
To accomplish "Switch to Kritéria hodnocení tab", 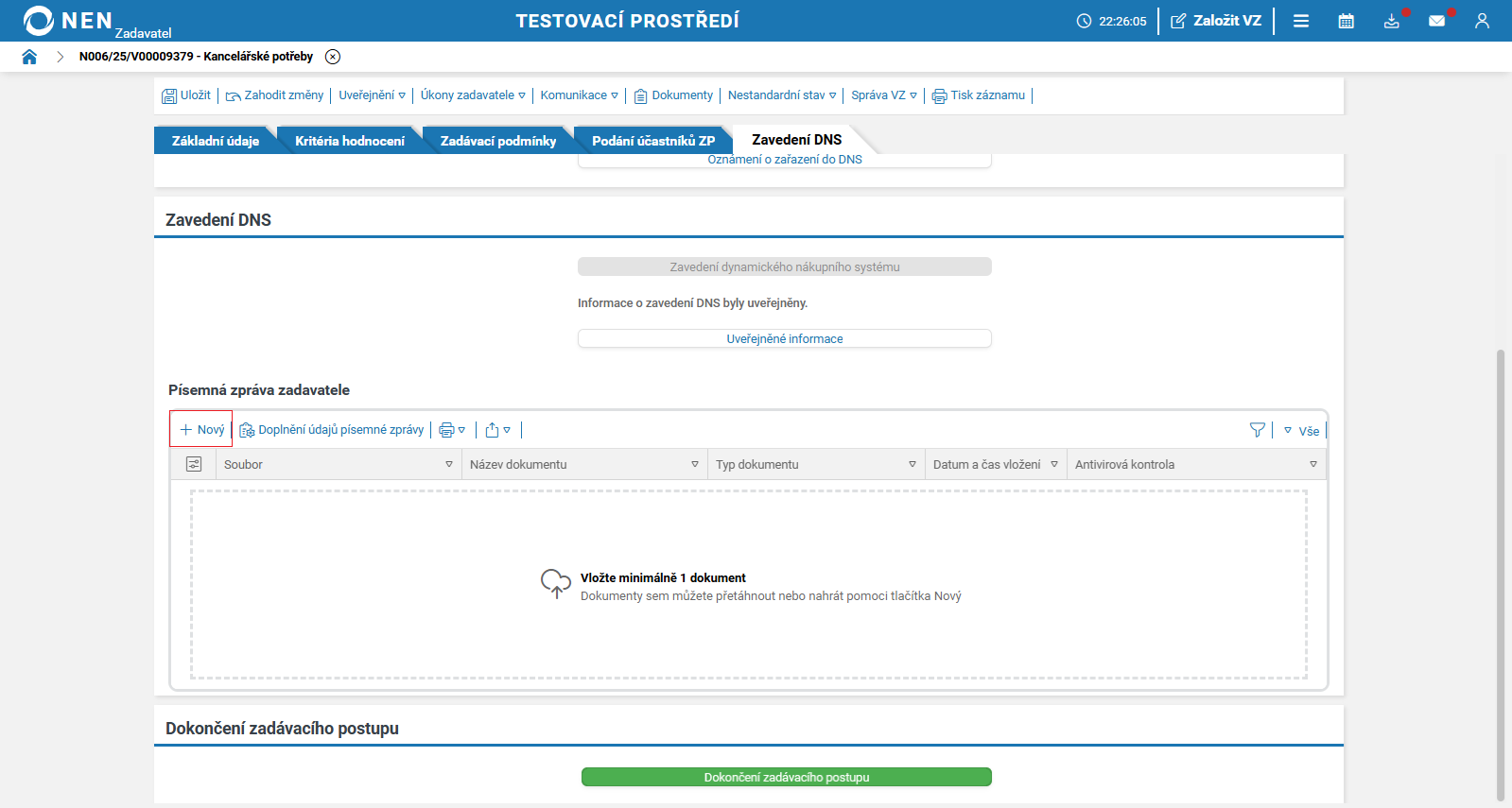I will coord(349,141).
